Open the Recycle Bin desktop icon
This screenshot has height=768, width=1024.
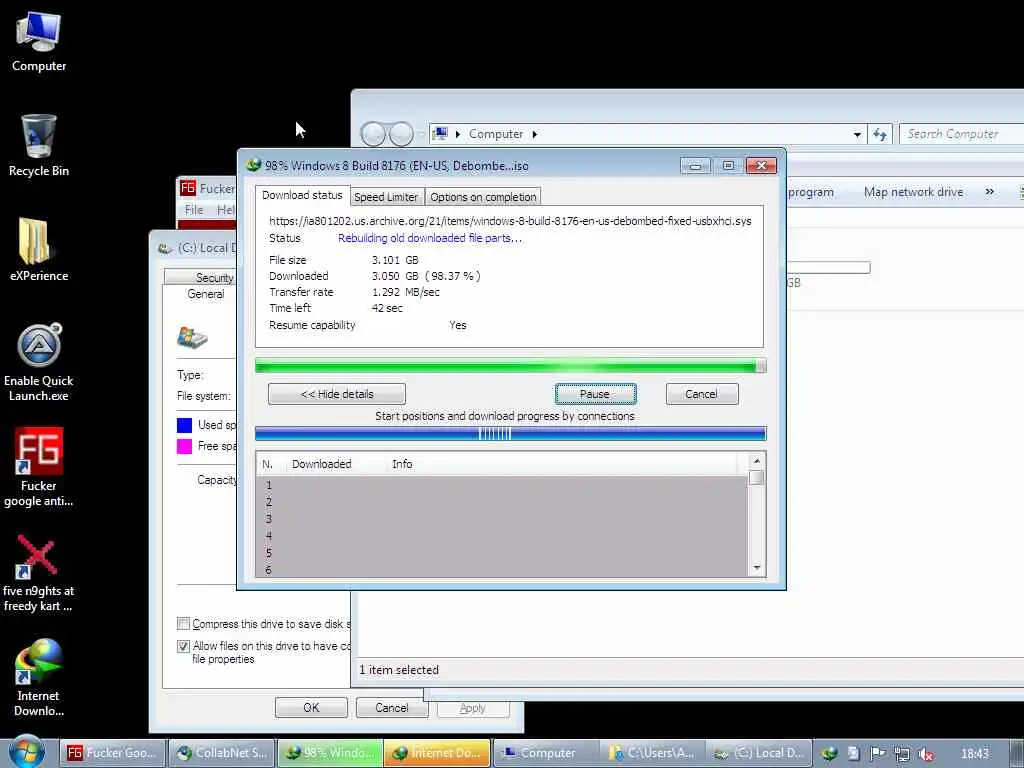click(x=39, y=146)
